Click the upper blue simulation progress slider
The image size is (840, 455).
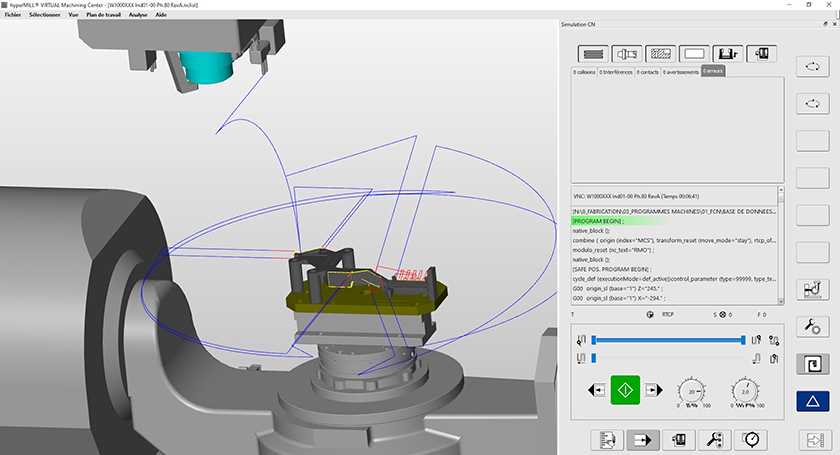tap(668, 340)
